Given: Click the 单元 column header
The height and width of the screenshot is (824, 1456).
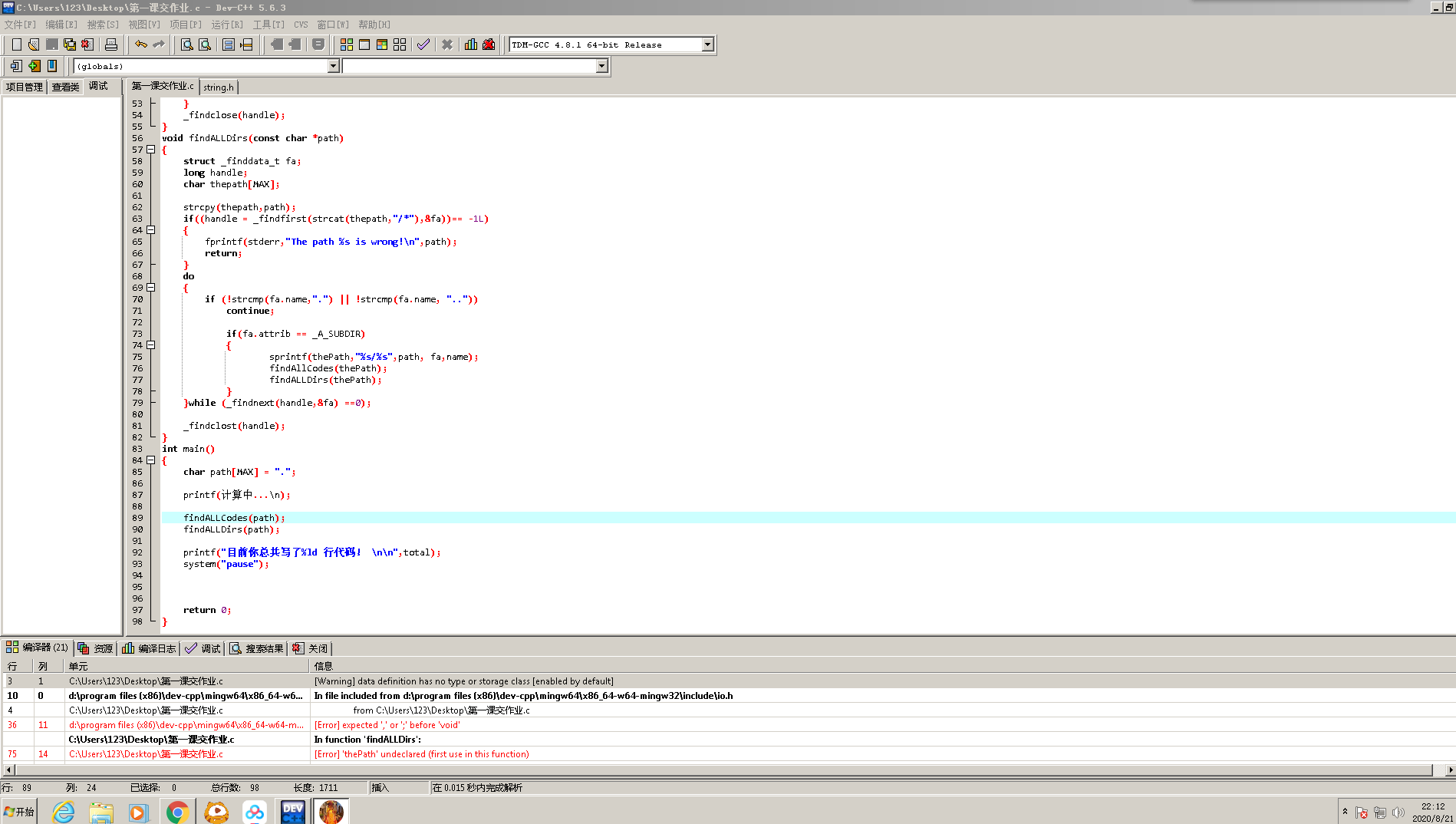Looking at the screenshot, I should click(186, 666).
